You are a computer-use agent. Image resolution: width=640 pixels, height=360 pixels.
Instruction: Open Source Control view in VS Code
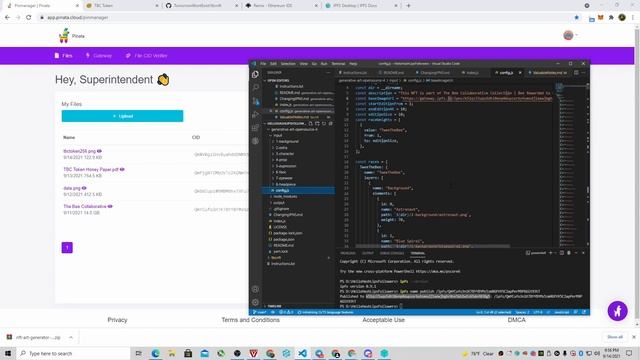point(256,101)
